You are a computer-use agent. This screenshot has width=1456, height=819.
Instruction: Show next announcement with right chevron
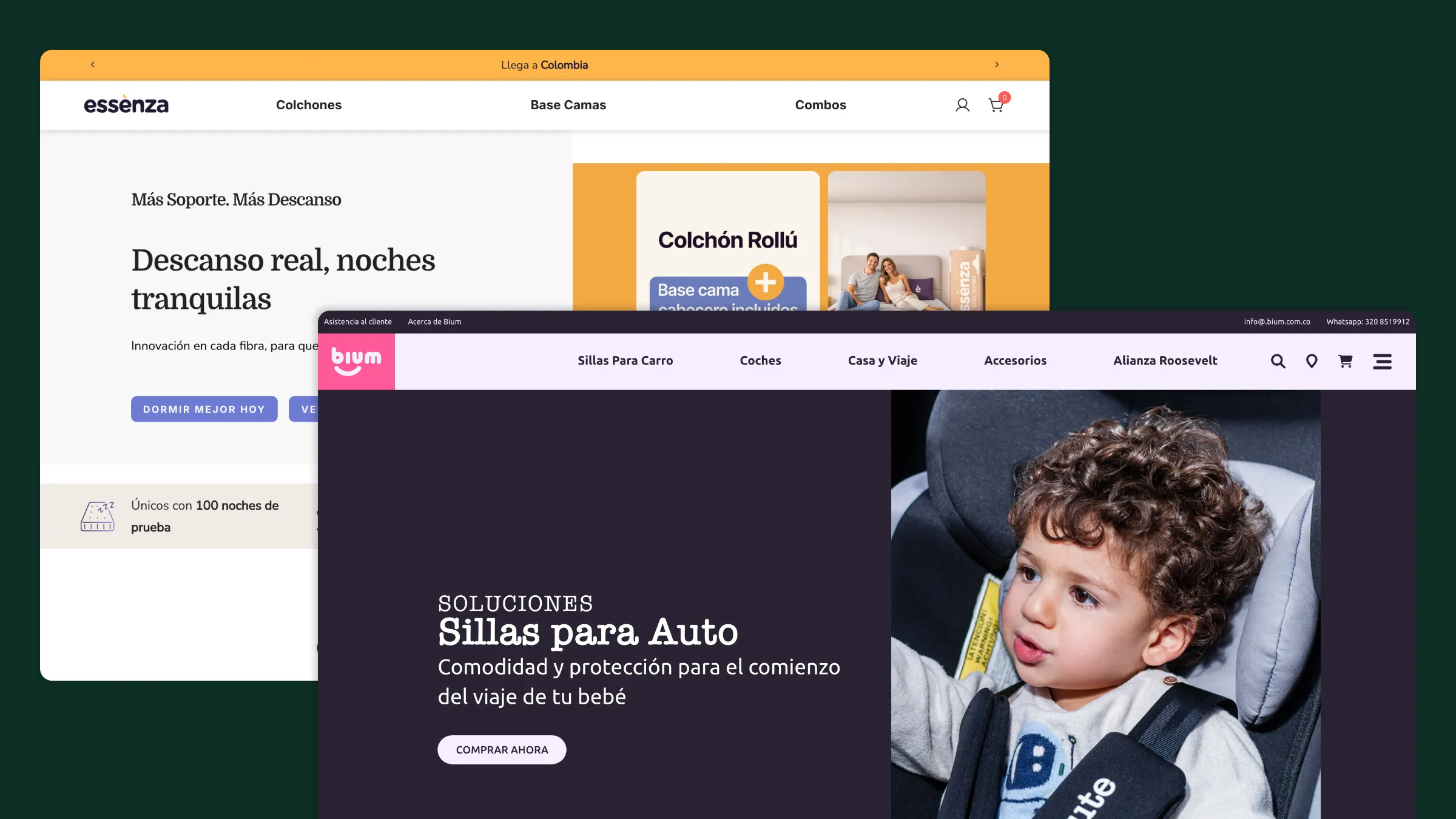(997, 64)
